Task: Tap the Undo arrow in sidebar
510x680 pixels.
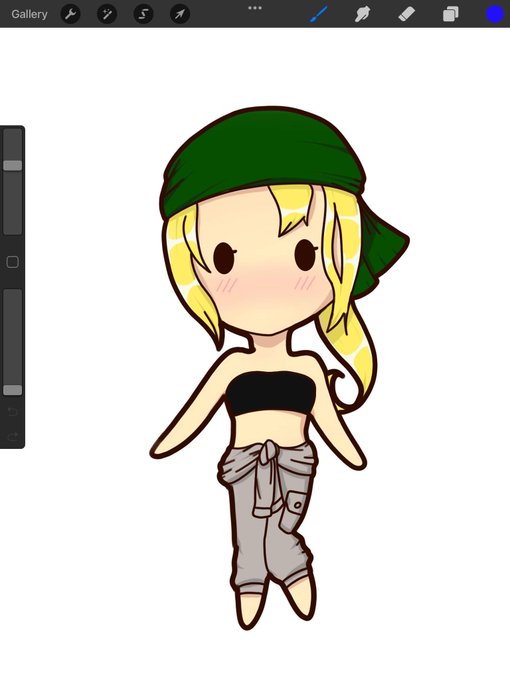Action: pyautogui.click(x=13, y=412)
